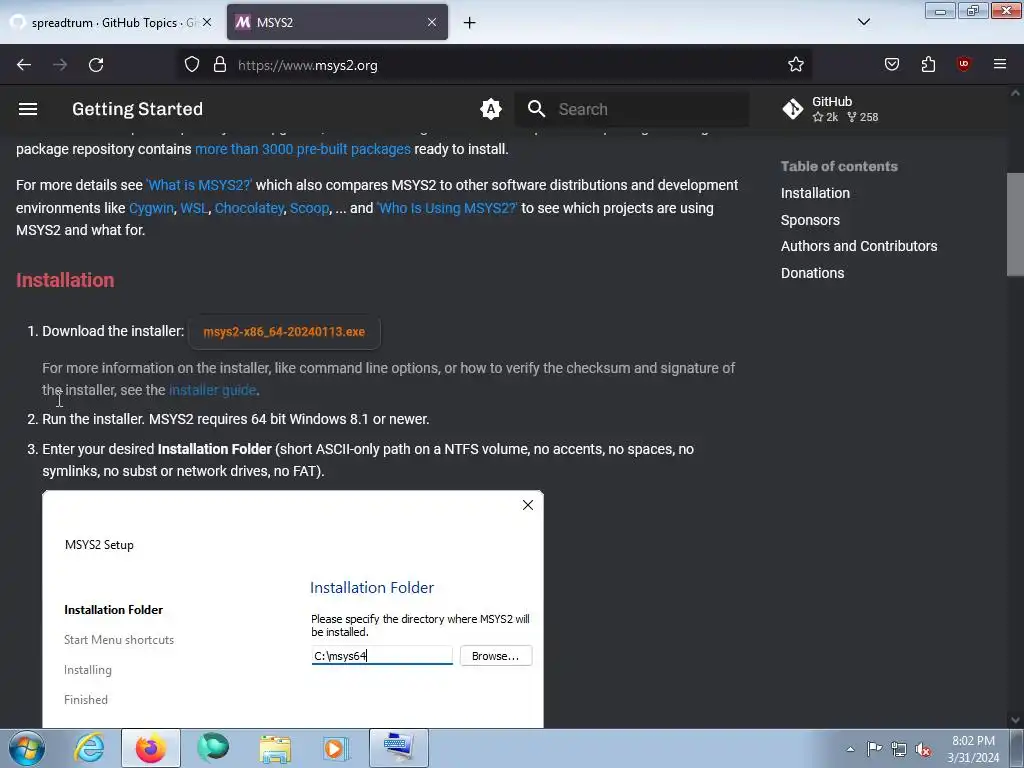
Task: Launch Internet Explorer from the taskbar
Action: (89, 748)
